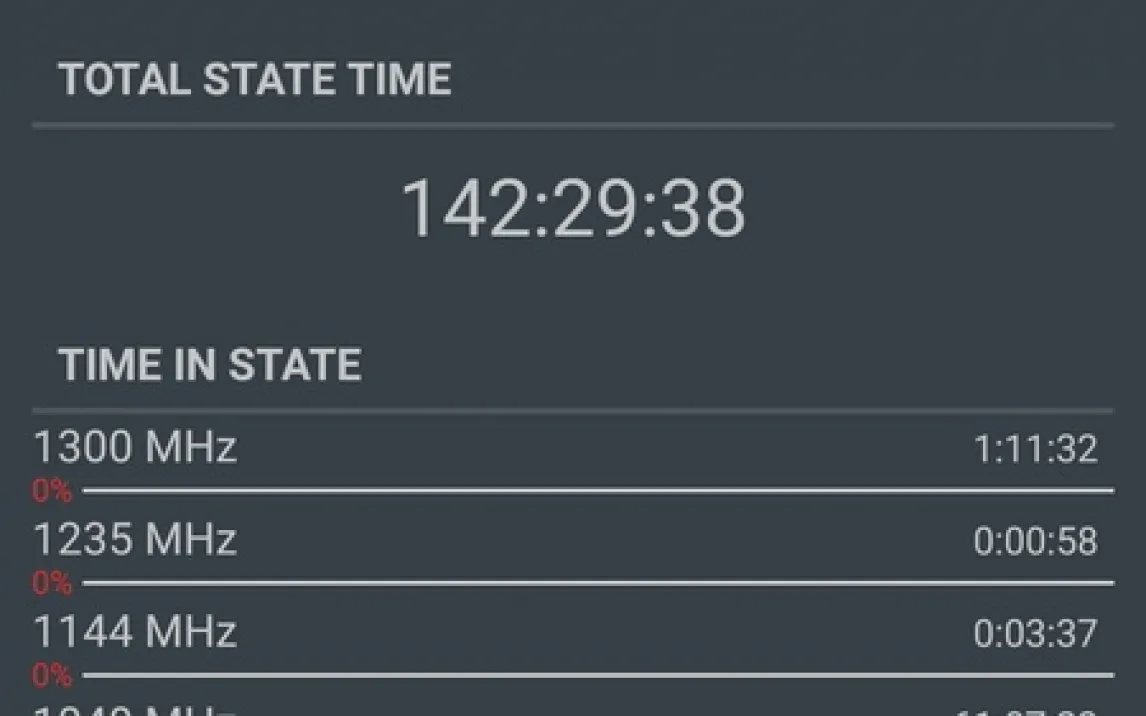Tap the 0:03:37 time value
The image size is (1146, 716).
pyautogui.click(x=1035, y=633)
